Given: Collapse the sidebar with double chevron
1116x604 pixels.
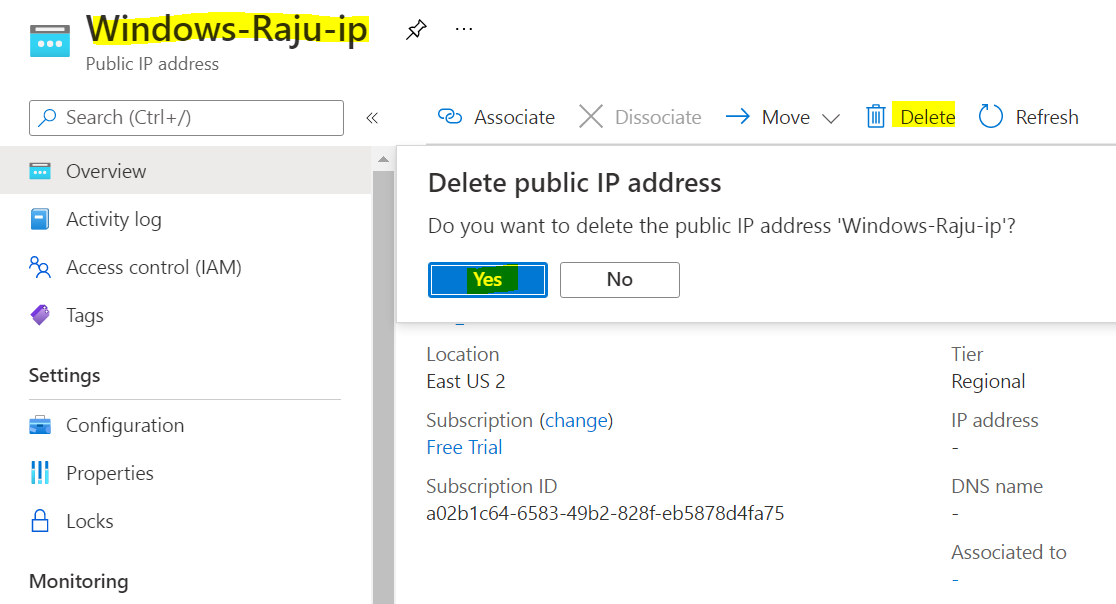Looking at the screenshot, I should [x=372, y=118].
